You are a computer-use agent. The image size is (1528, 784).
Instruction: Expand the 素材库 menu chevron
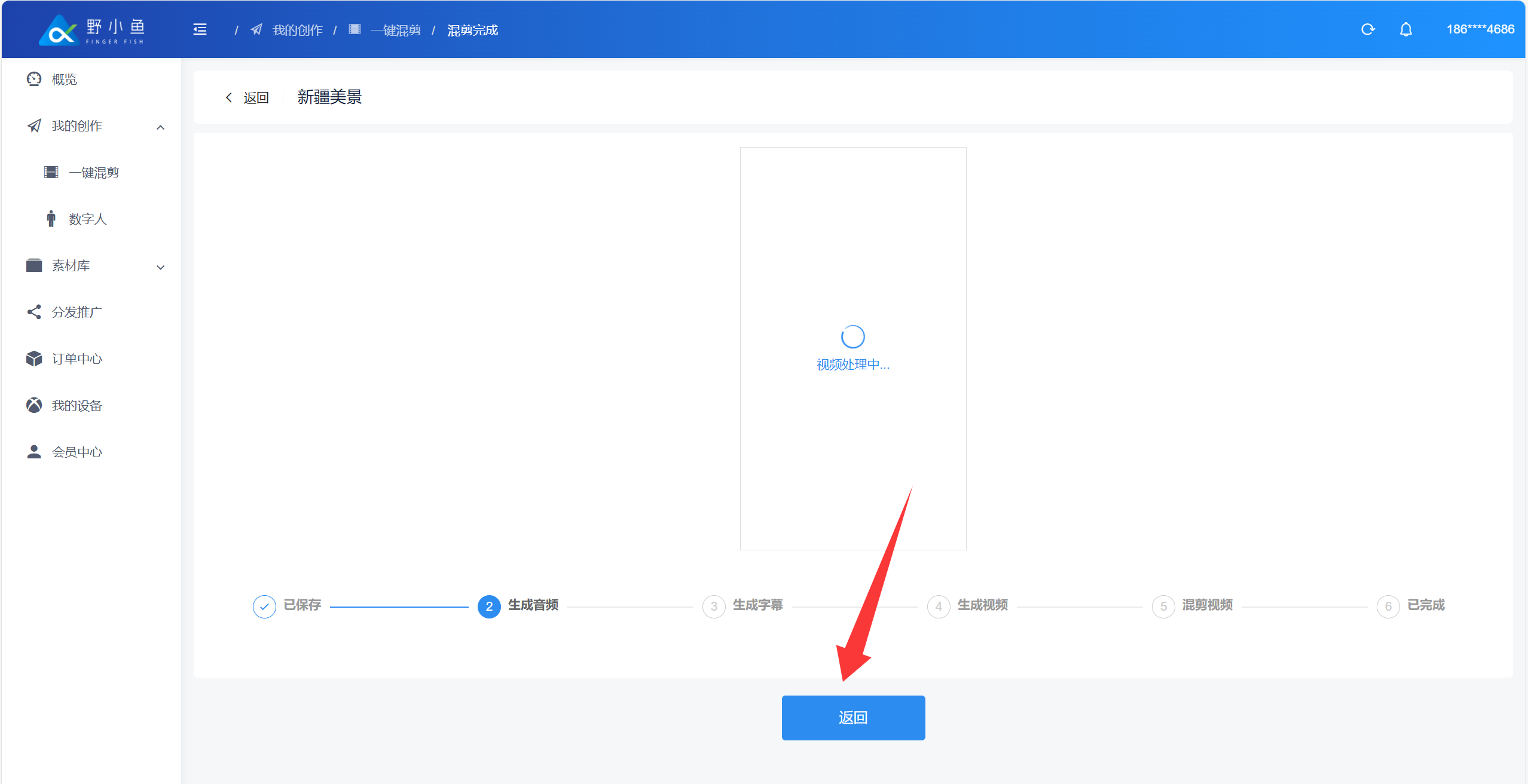point(160,267)
